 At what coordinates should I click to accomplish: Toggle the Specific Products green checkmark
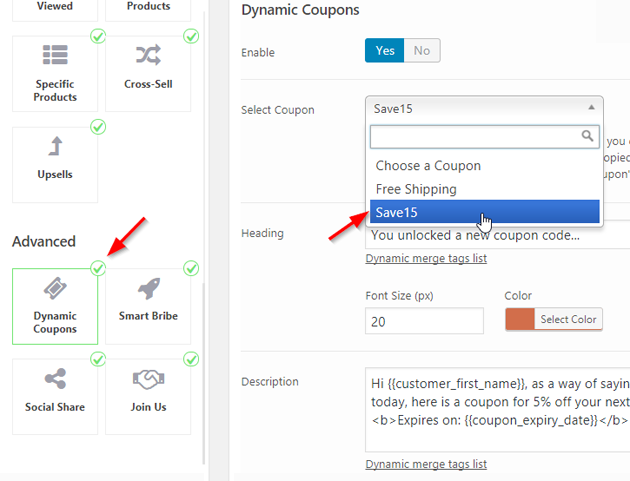[98, 36]
